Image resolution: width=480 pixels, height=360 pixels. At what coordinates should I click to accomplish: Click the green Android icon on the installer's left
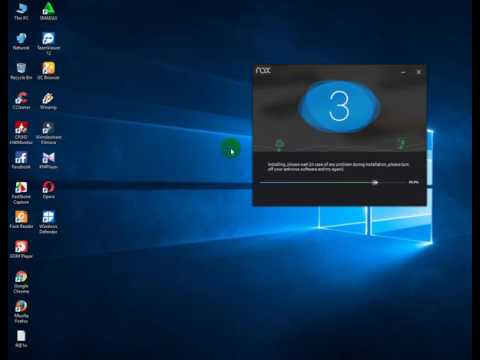tap(280, 145)
